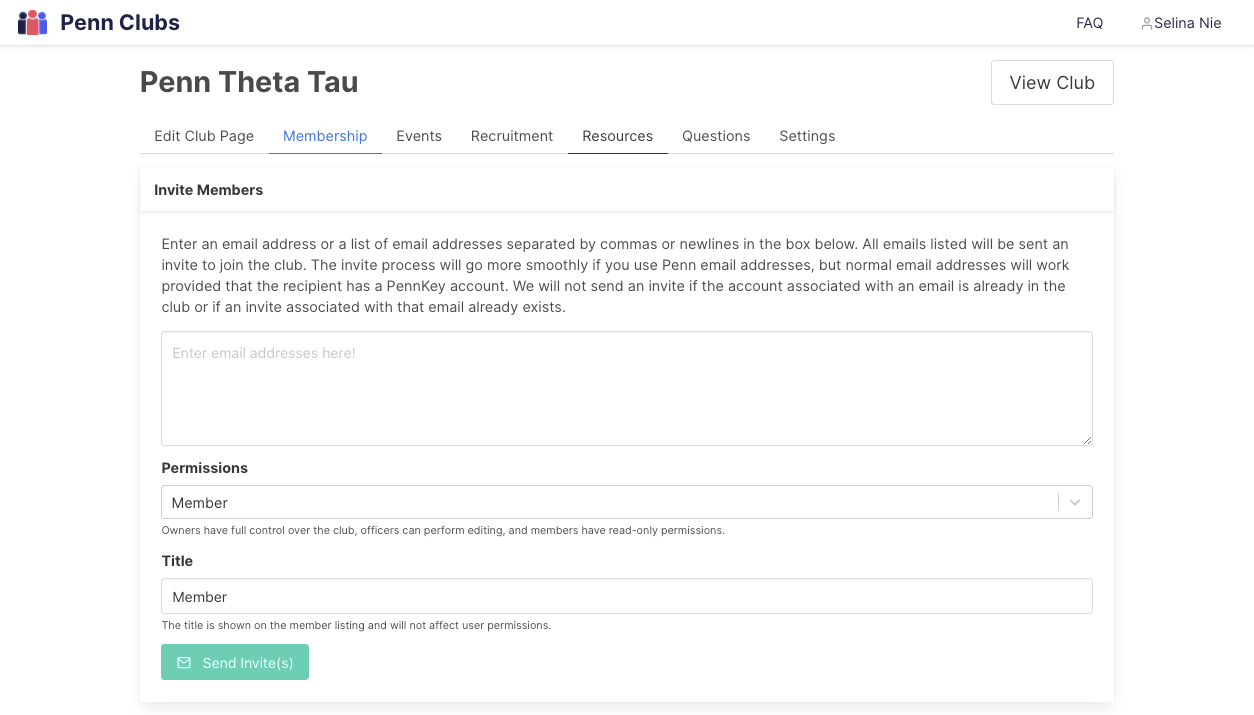Image resolution: width=1254 pixels, height=715 pixels.
Task: Grab the email text area resize handle
Action: 1086,439
